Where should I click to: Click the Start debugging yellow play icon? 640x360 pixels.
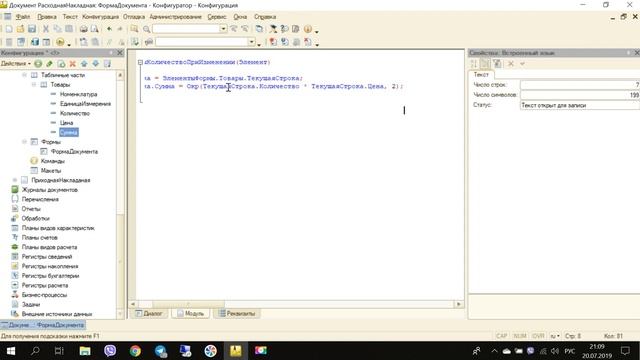click(x=60, y=42)
